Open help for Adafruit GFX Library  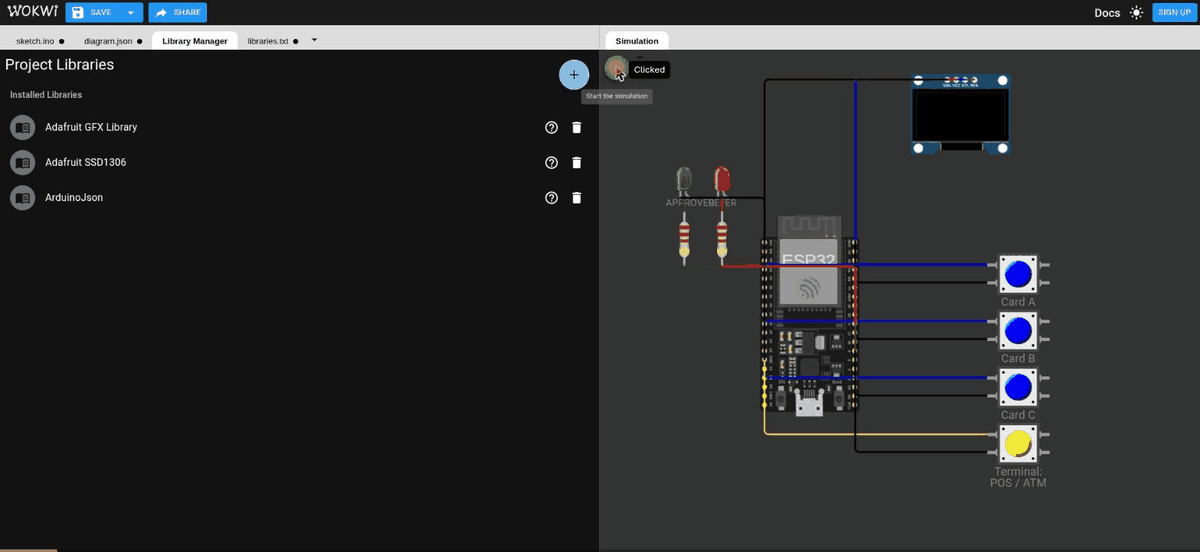tap(551, 128)
